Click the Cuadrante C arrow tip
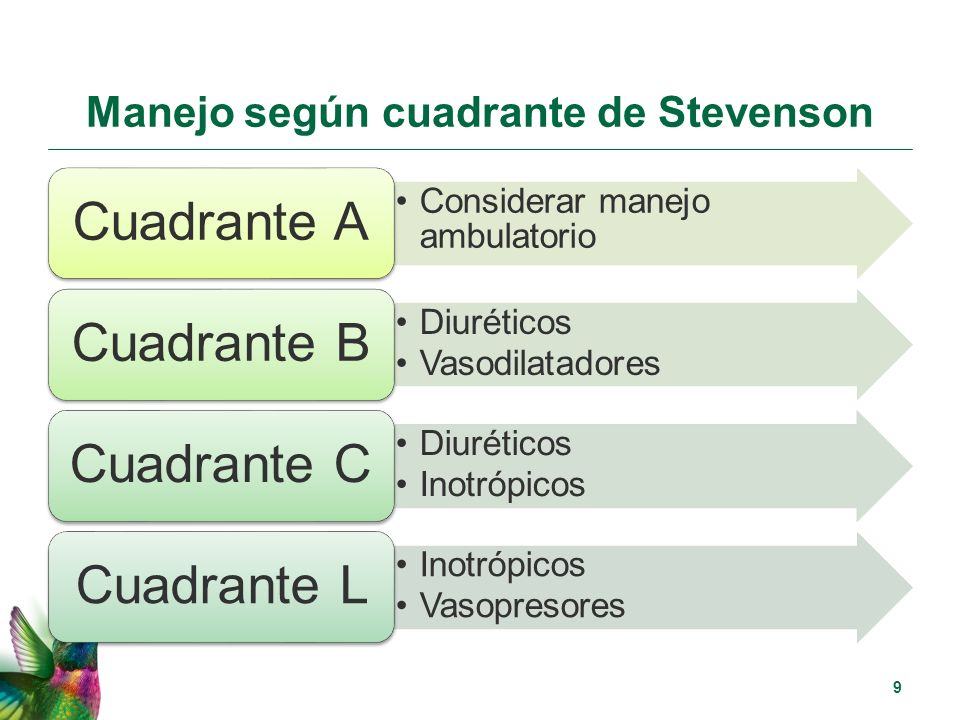Viewport: 960px width, 720px height. click(x=885, y=466)
